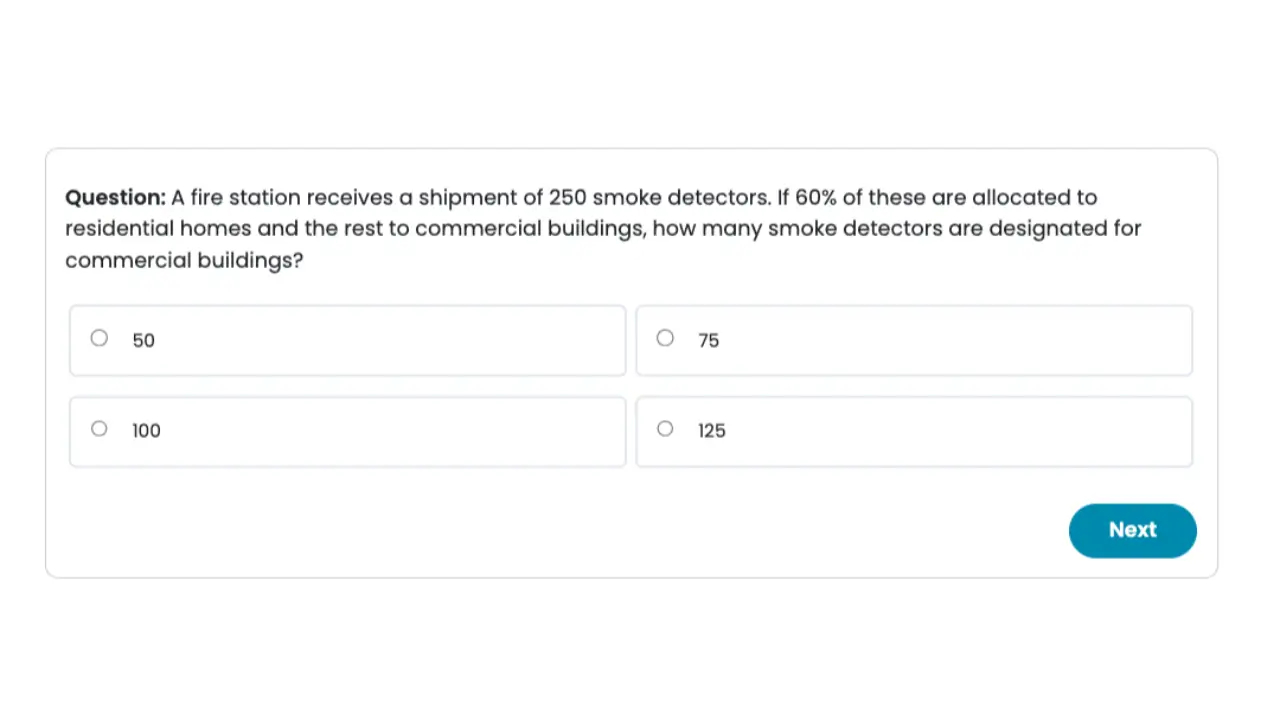Click the number "250" in the question
Viewport: 1280px width, 720px height.
[x=568, y=197]
